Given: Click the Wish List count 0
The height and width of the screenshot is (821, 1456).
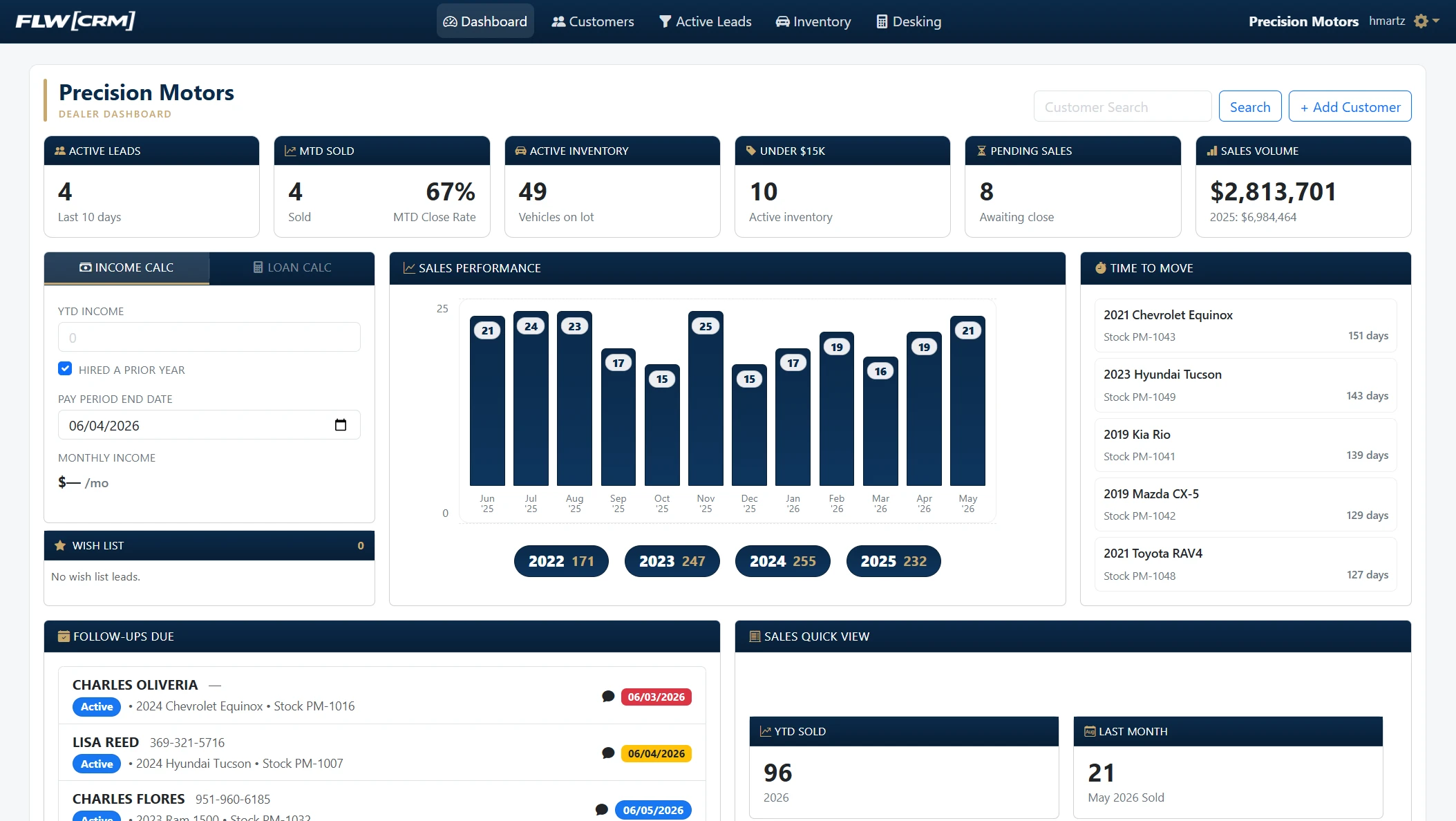Looking at the screenshot, I should coord(361,545).
